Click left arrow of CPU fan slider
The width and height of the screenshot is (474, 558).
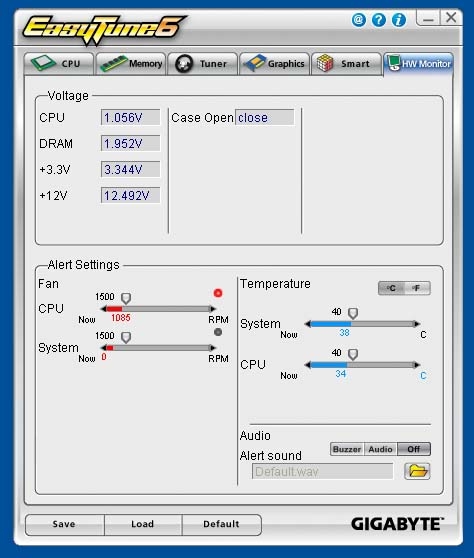click(x=104, y=309)
